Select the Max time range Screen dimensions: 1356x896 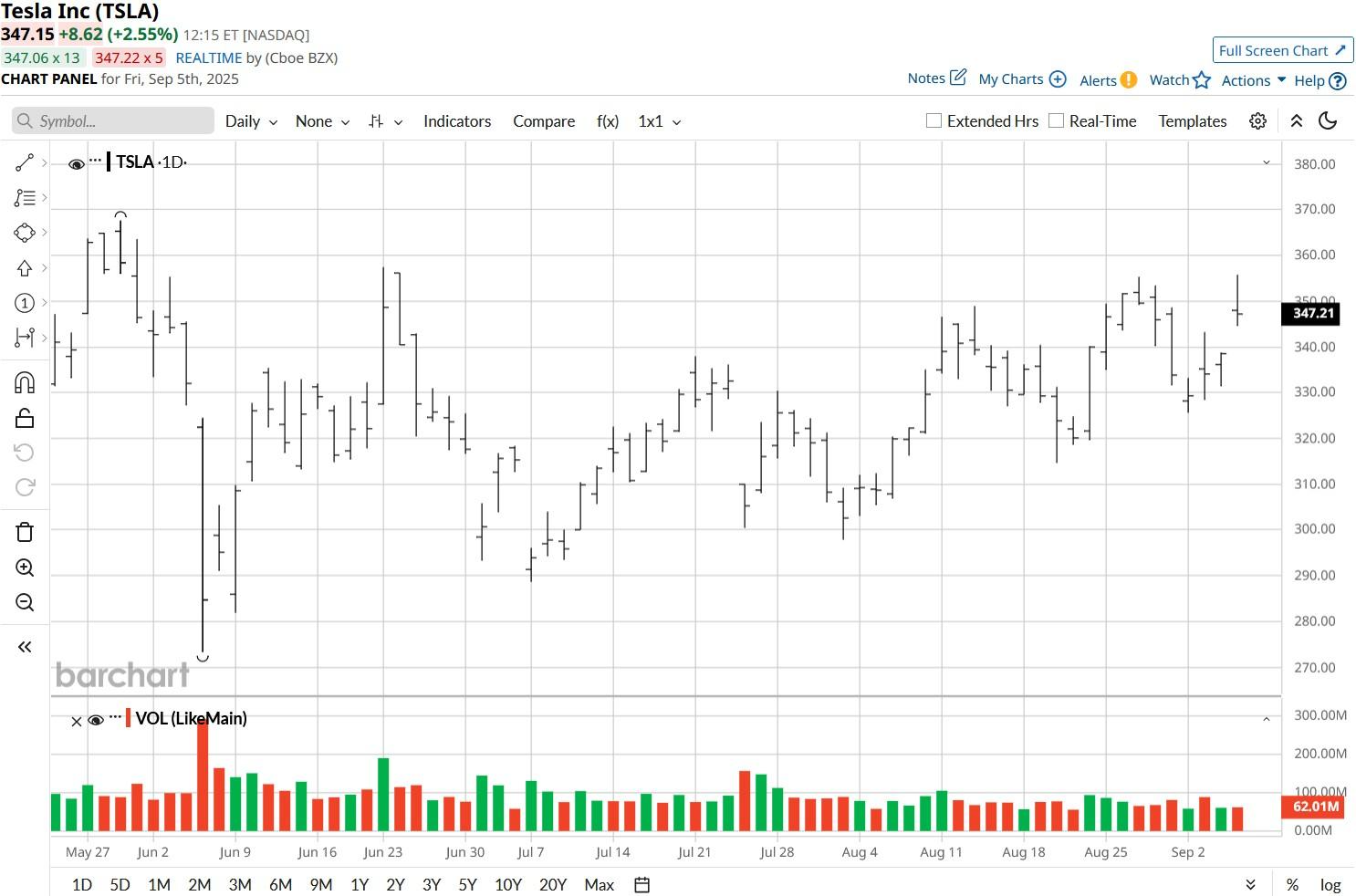(600, 885)
